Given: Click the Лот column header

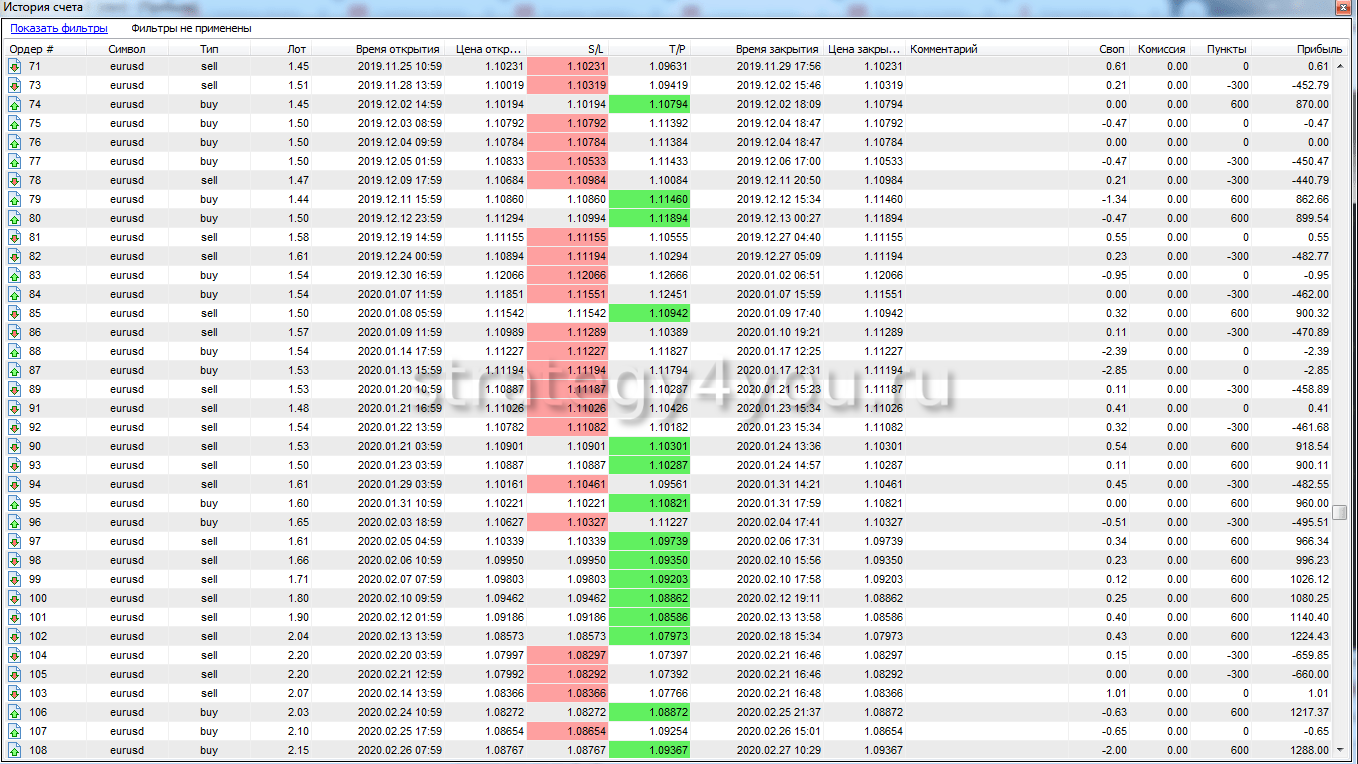Looking at the screenshot, I should pos(296,49).
